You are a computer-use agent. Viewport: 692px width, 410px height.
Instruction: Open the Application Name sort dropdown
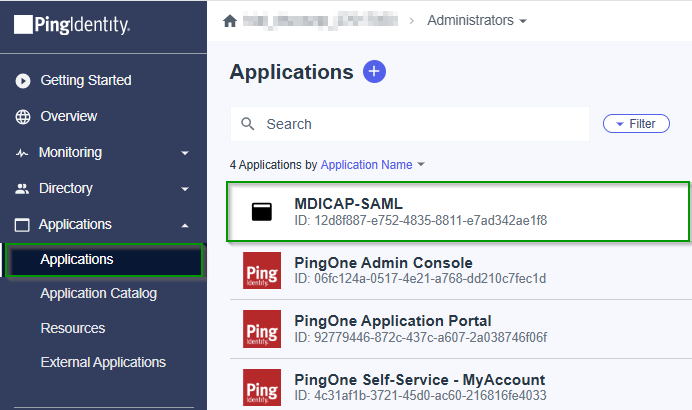click(372, 165)
